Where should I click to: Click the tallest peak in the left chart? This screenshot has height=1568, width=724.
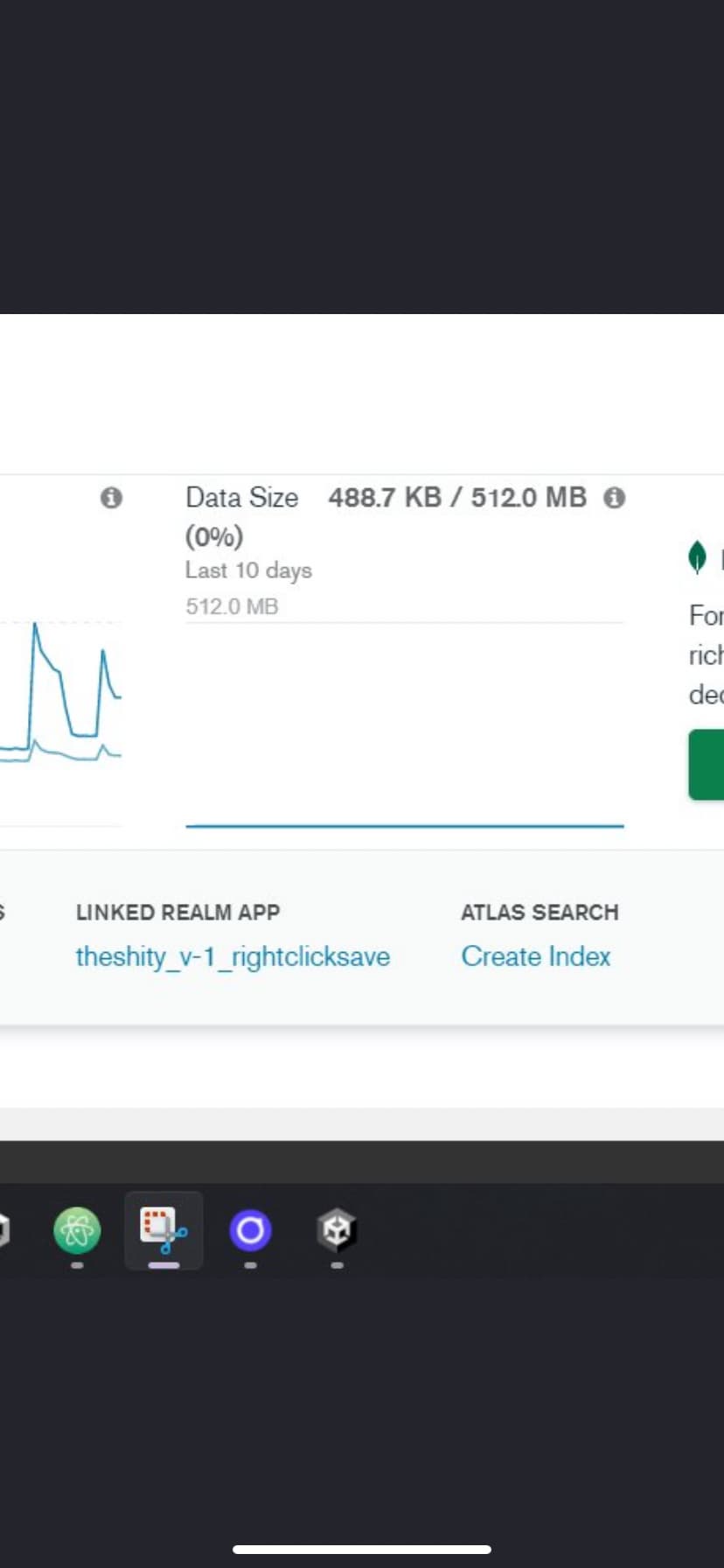tap(35, 625)
